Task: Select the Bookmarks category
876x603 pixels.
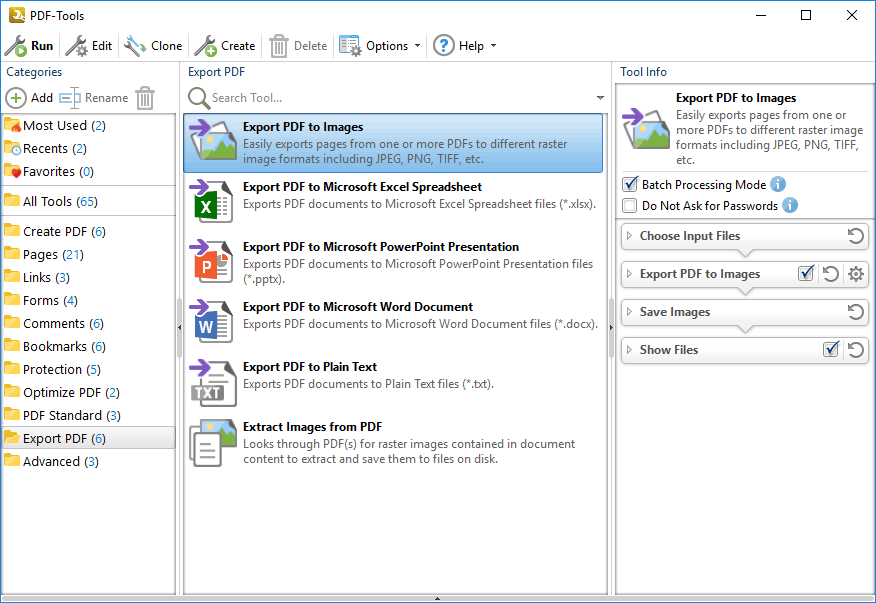Action: click(x=88, y=346)
